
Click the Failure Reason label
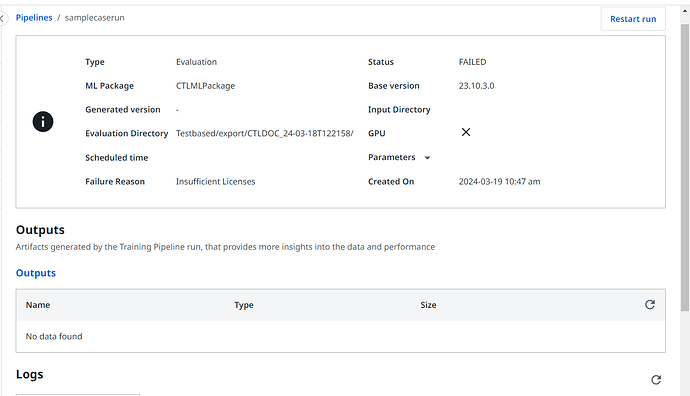click(115, 182)
